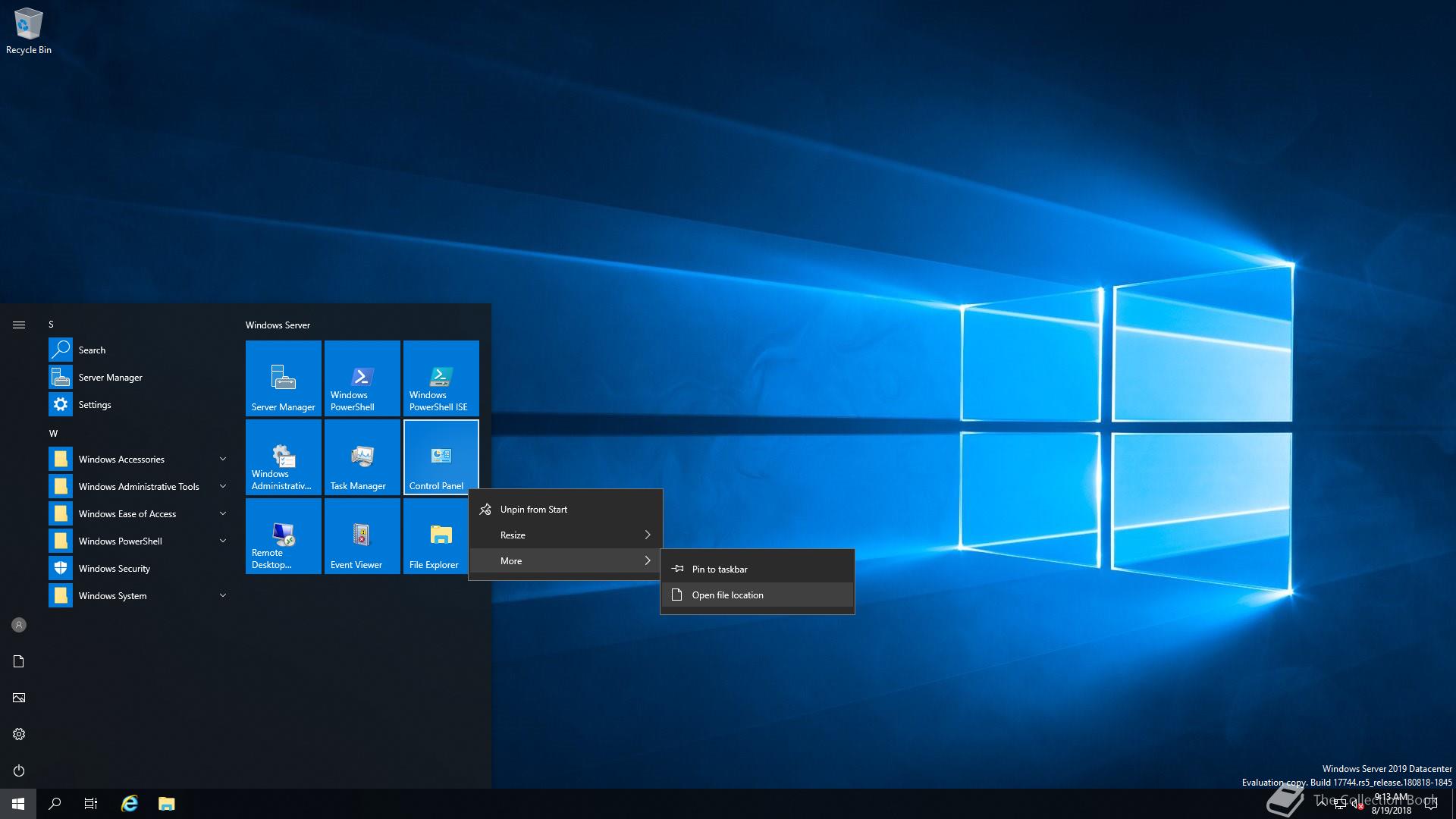Open Task View on the taskbar

(91, 804)
